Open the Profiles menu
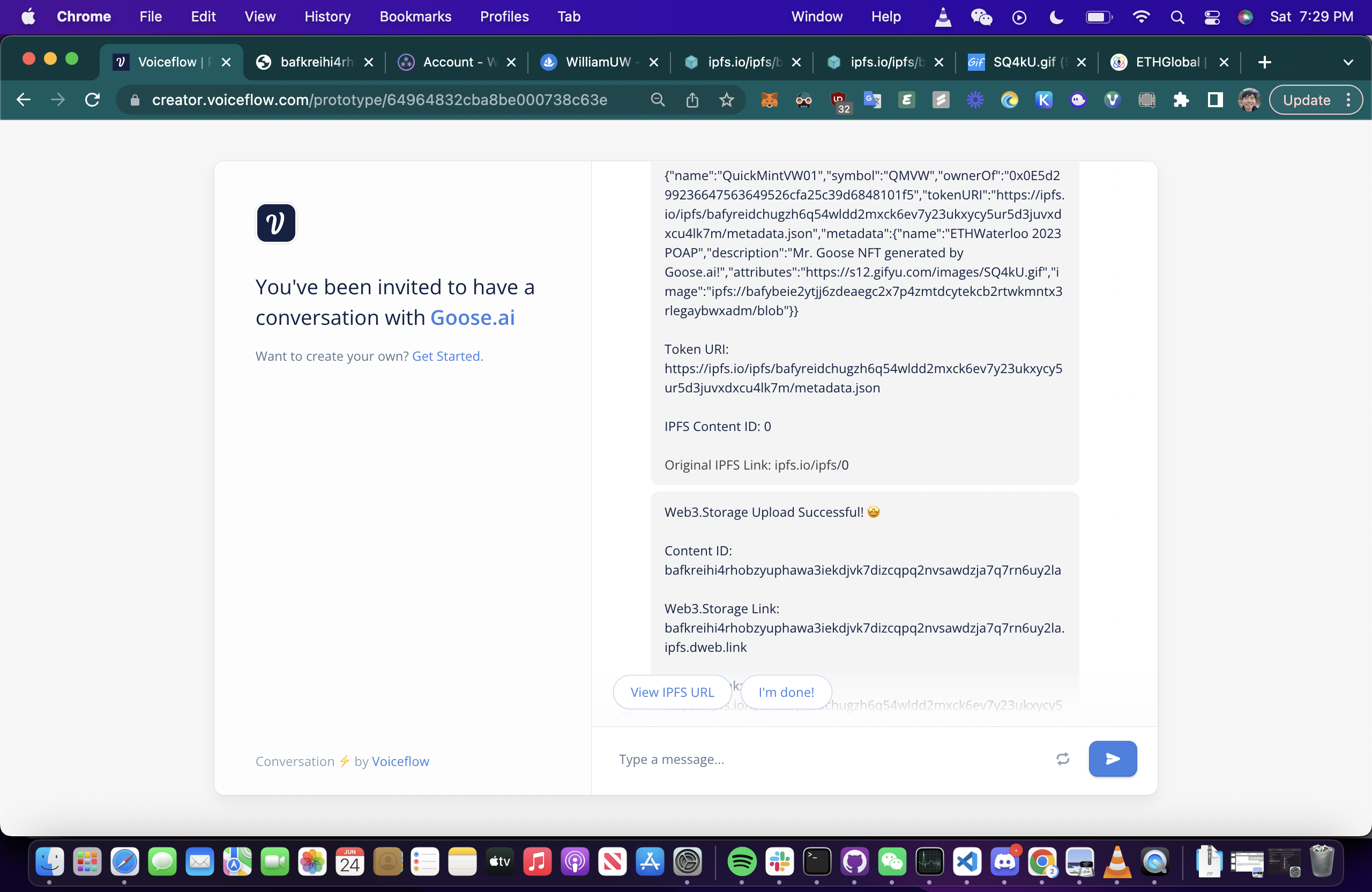 pyautogui.click(x=504, y=17)
